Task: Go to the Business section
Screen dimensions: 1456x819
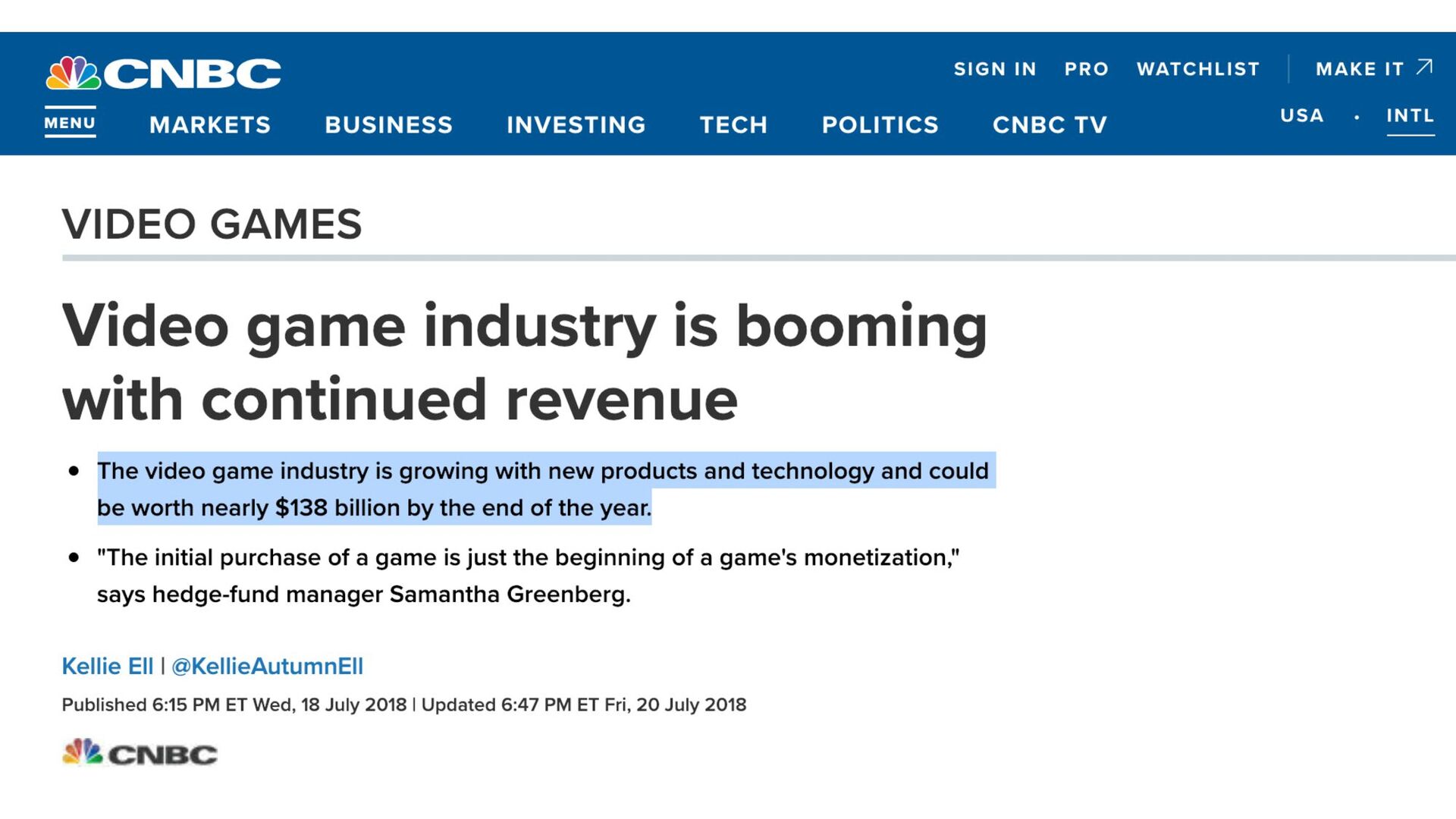Action: pyautogui.click(x=388, y=124)
